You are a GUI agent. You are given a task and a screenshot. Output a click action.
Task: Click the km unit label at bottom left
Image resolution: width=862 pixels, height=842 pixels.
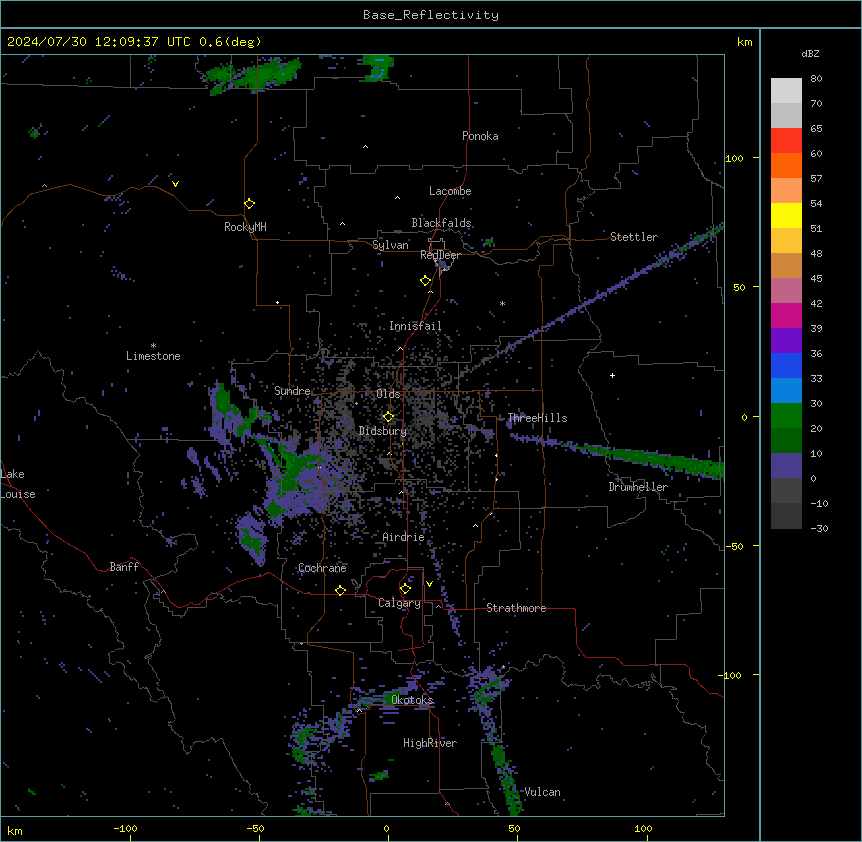(x=15, y=830)
